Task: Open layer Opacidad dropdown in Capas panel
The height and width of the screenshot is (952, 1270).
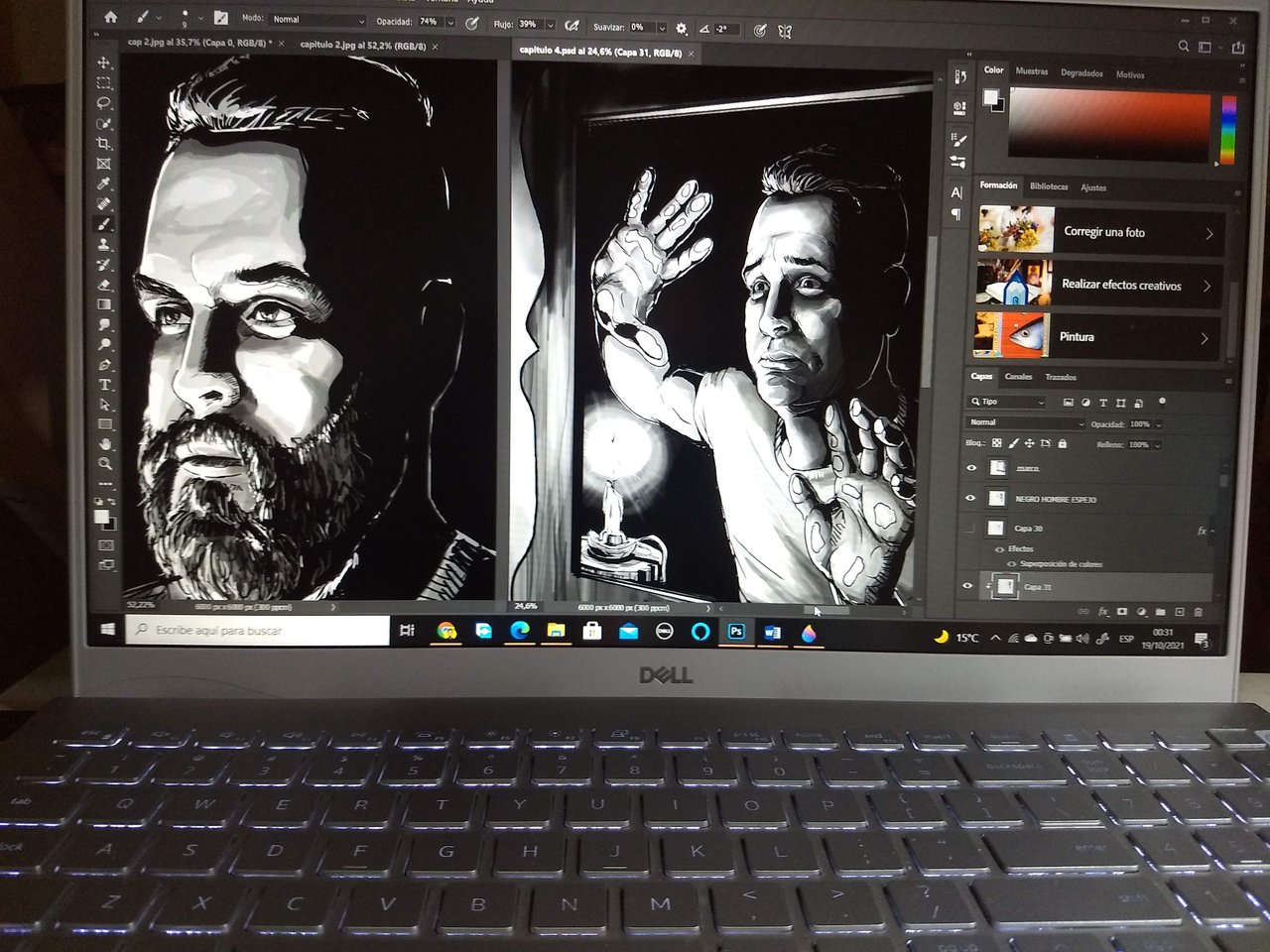Action: (x=1158, y=424)
